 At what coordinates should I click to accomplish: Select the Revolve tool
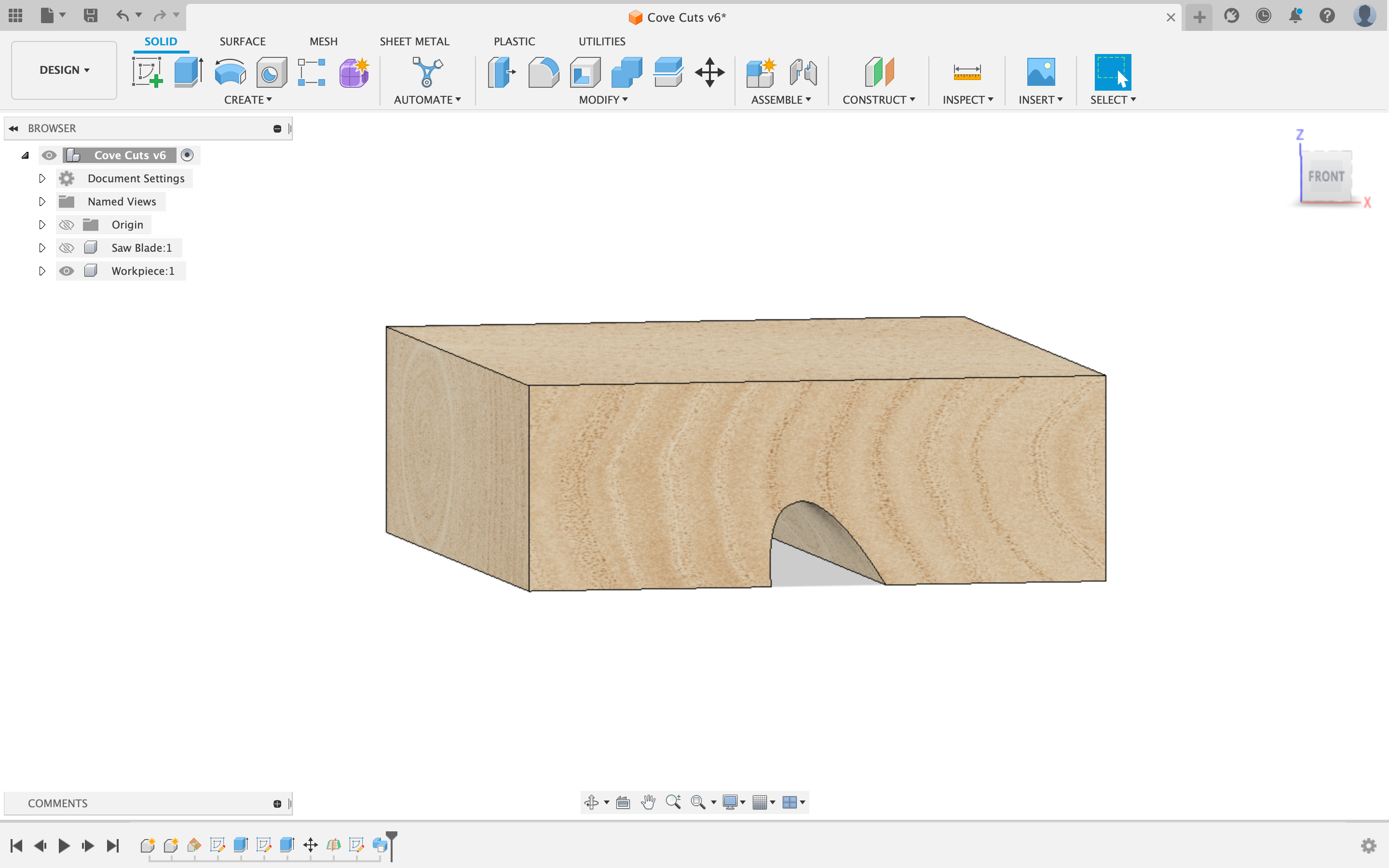point(230,72)
